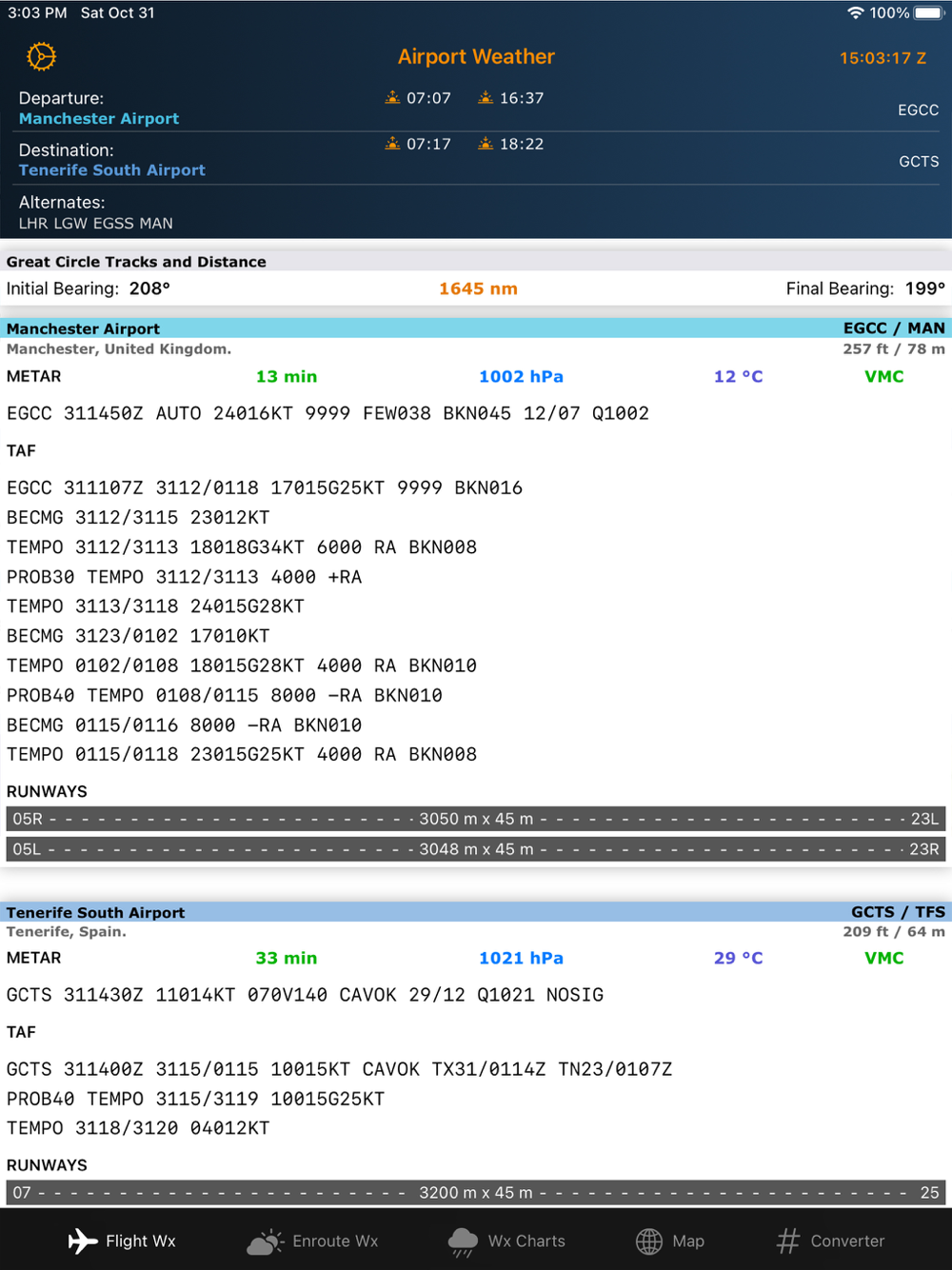Select the alternates LHR LGW EGSS MAN
Viewport: 952px width, 1270px height.
pyautogui.click(x=96, y=223)
